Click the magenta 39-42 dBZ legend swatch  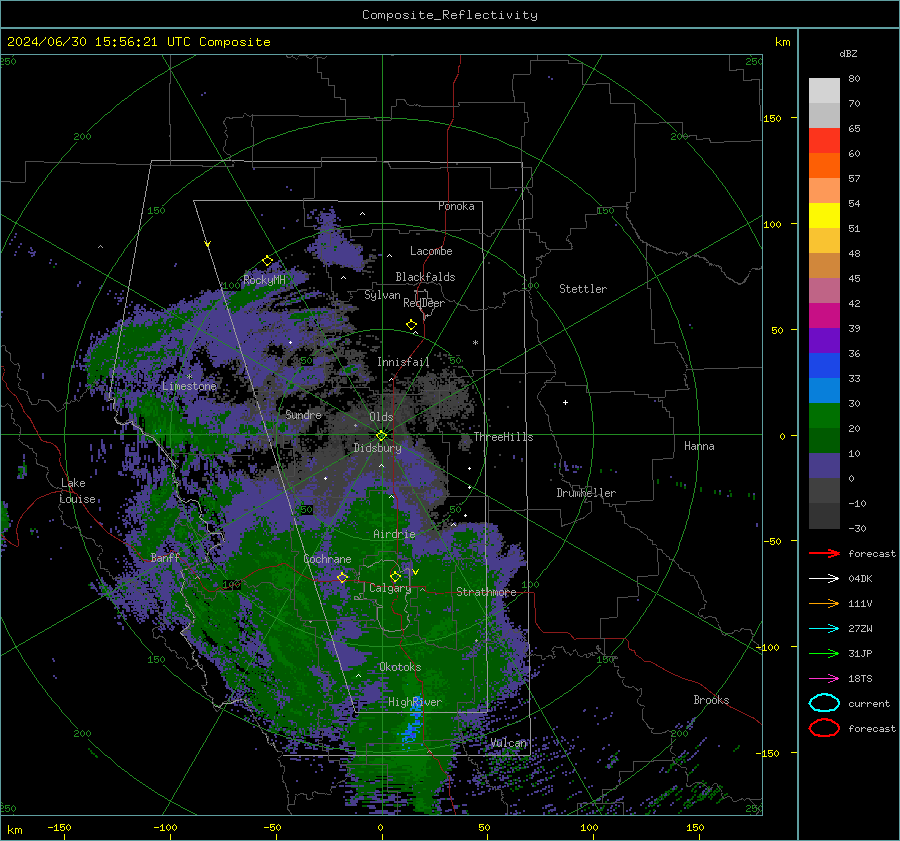click(824, 316)
